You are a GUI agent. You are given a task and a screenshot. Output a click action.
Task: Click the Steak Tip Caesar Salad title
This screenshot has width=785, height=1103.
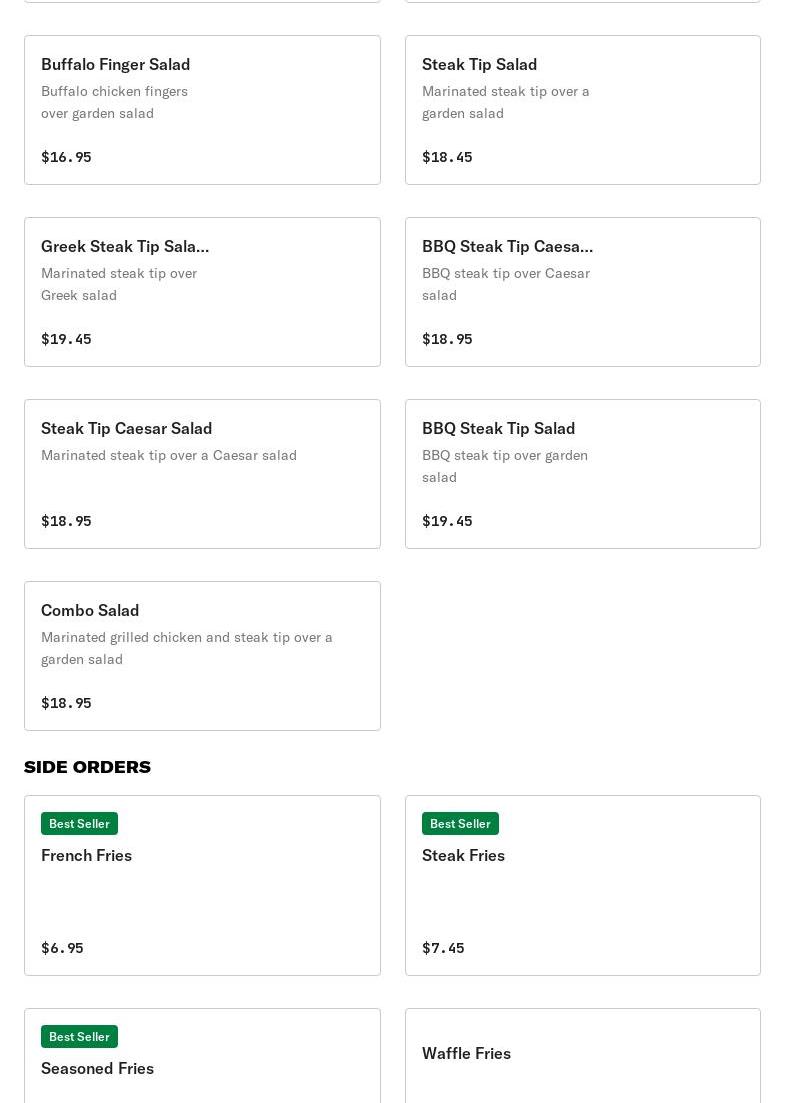pos(127,428)
